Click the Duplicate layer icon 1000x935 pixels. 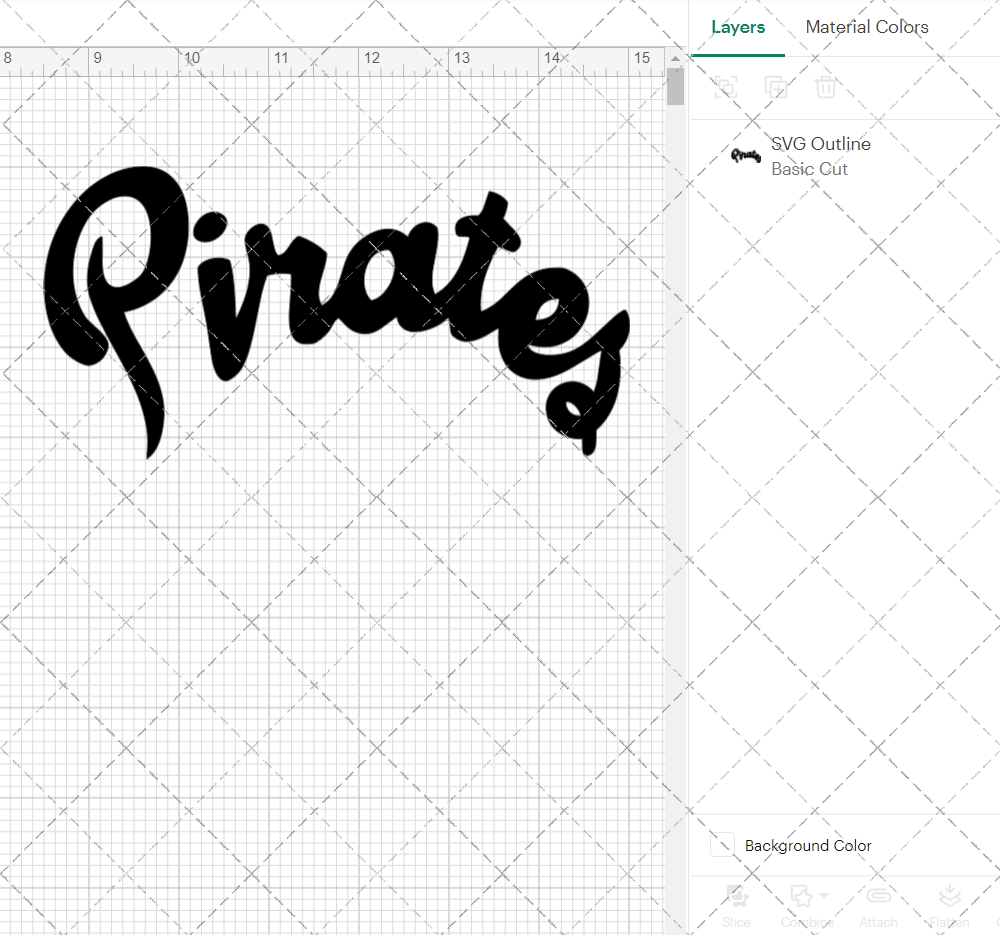coord(776,87)
